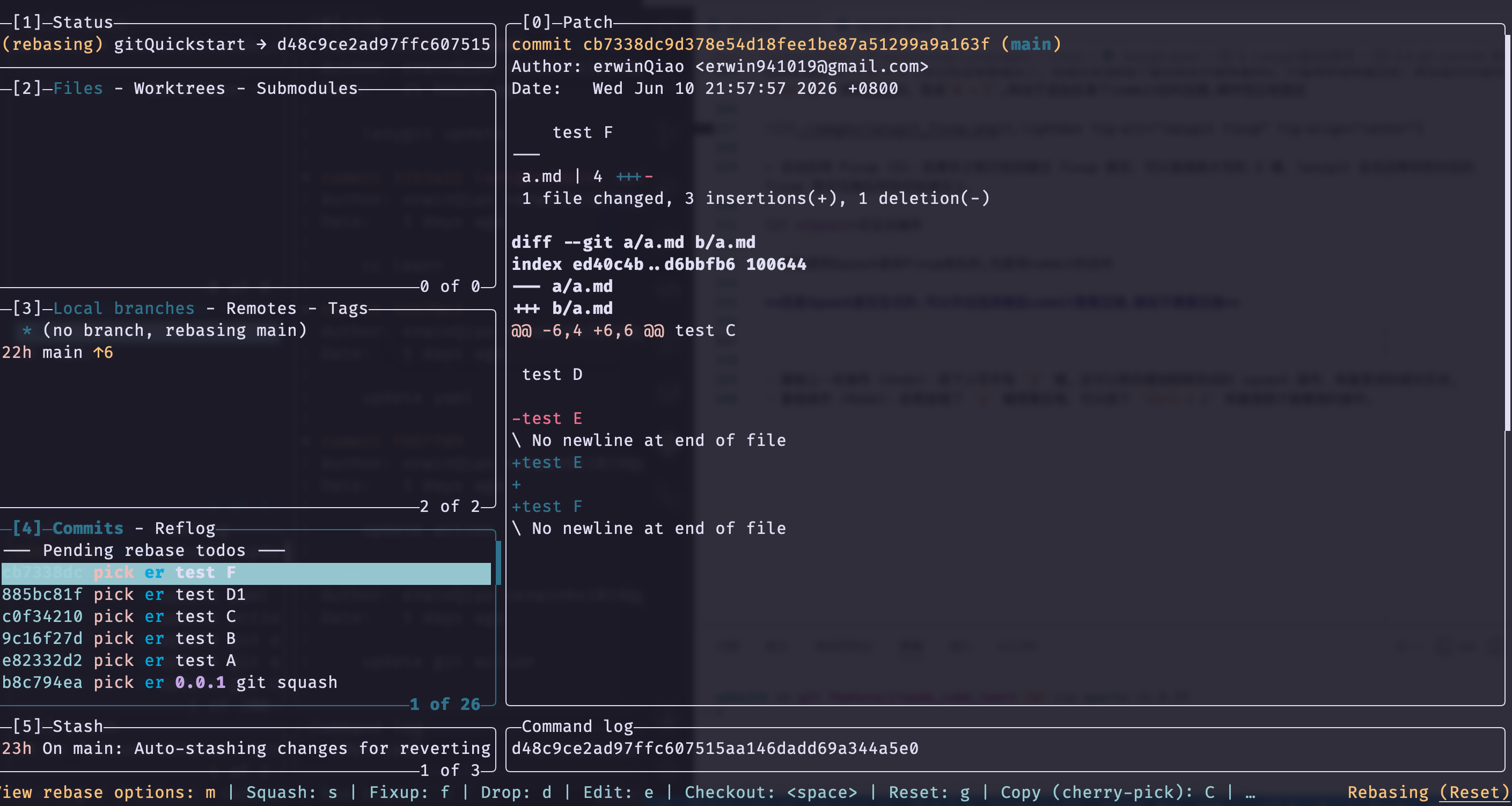Click the '+++ b/a.md' diff line
Viewport: 1512px width, 806px height.
click(x=562, y=309)
